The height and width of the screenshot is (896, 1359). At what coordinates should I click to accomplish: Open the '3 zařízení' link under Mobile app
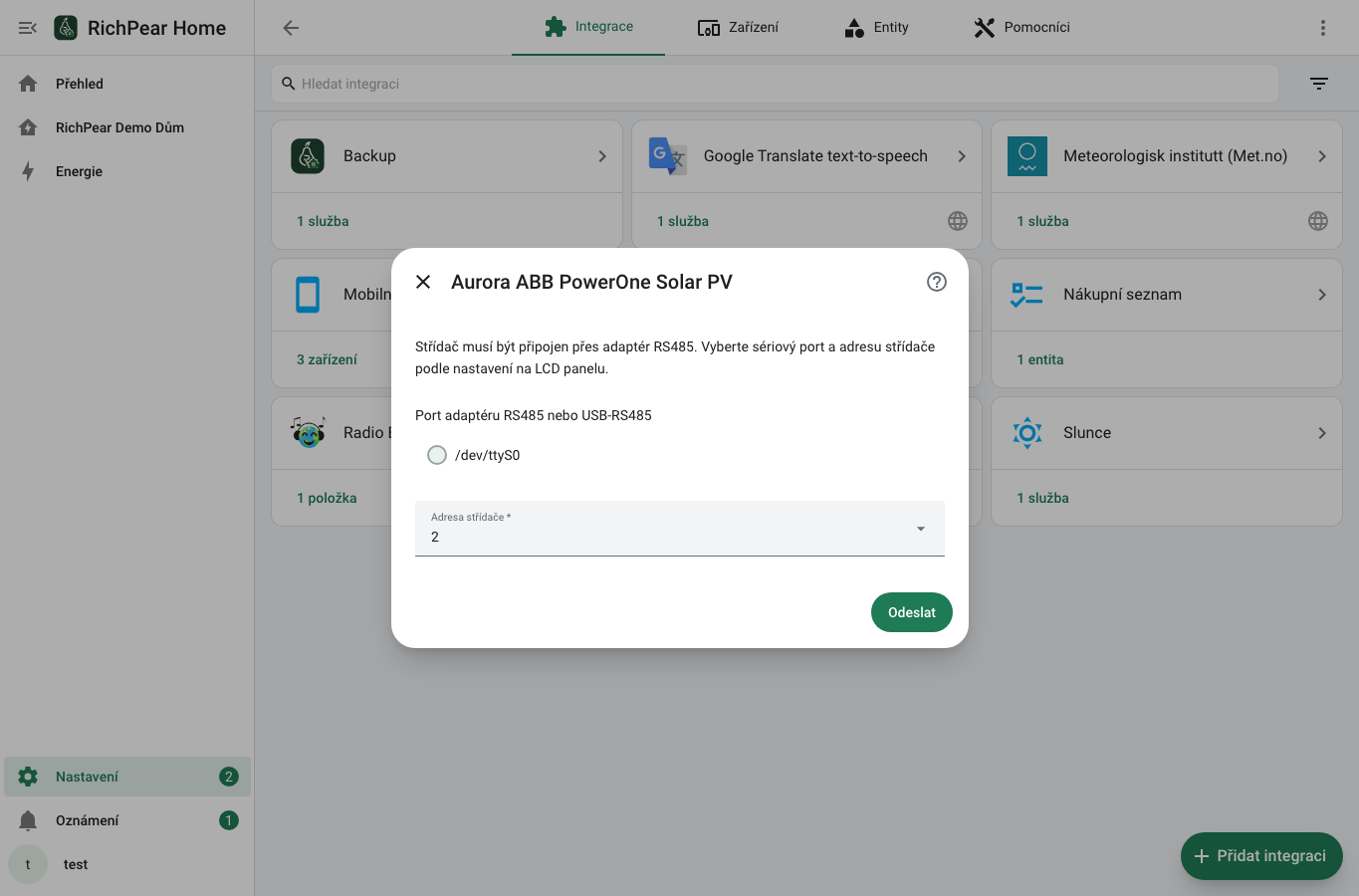pyautogui.click(x=327, y=359)
